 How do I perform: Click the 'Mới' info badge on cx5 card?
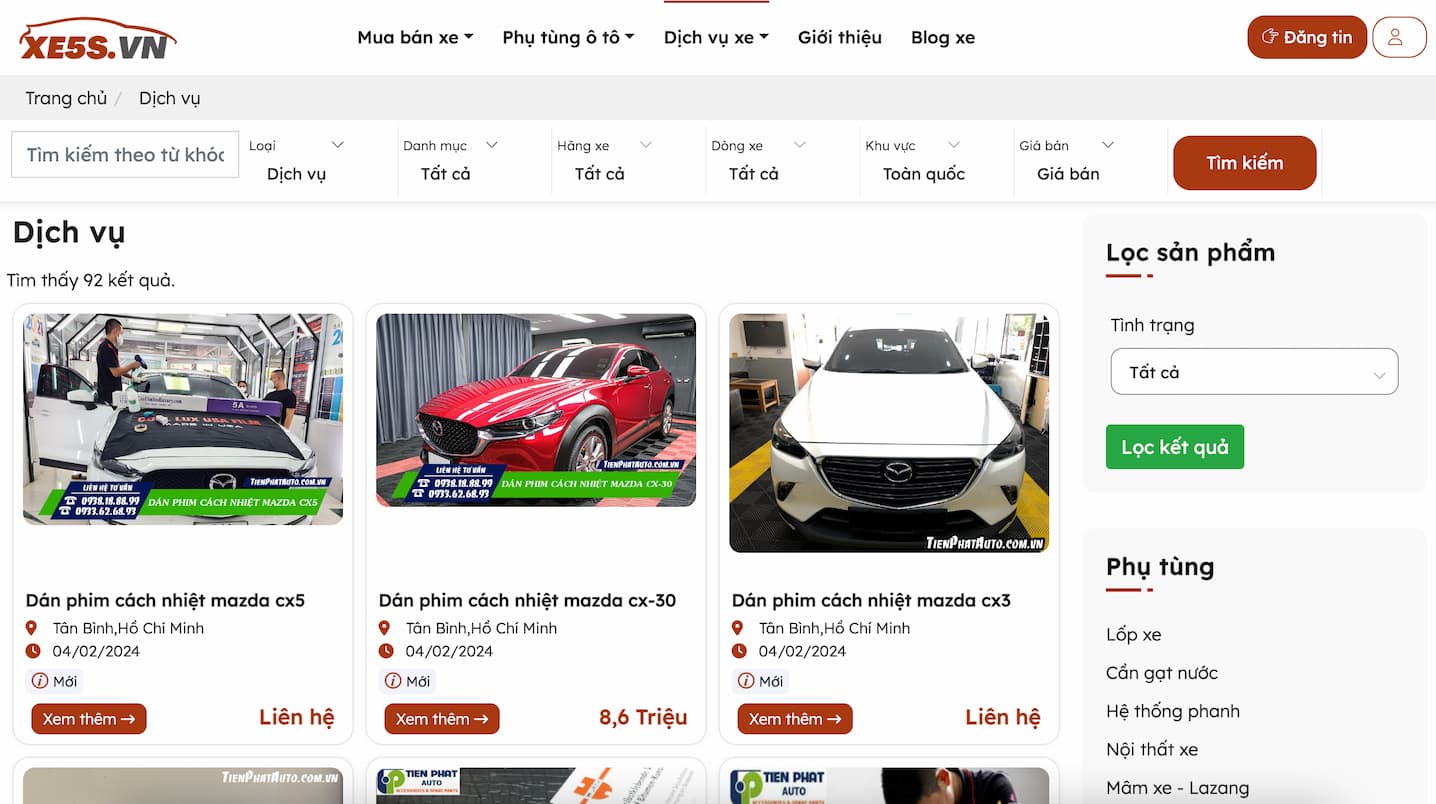tap(54, 681)
